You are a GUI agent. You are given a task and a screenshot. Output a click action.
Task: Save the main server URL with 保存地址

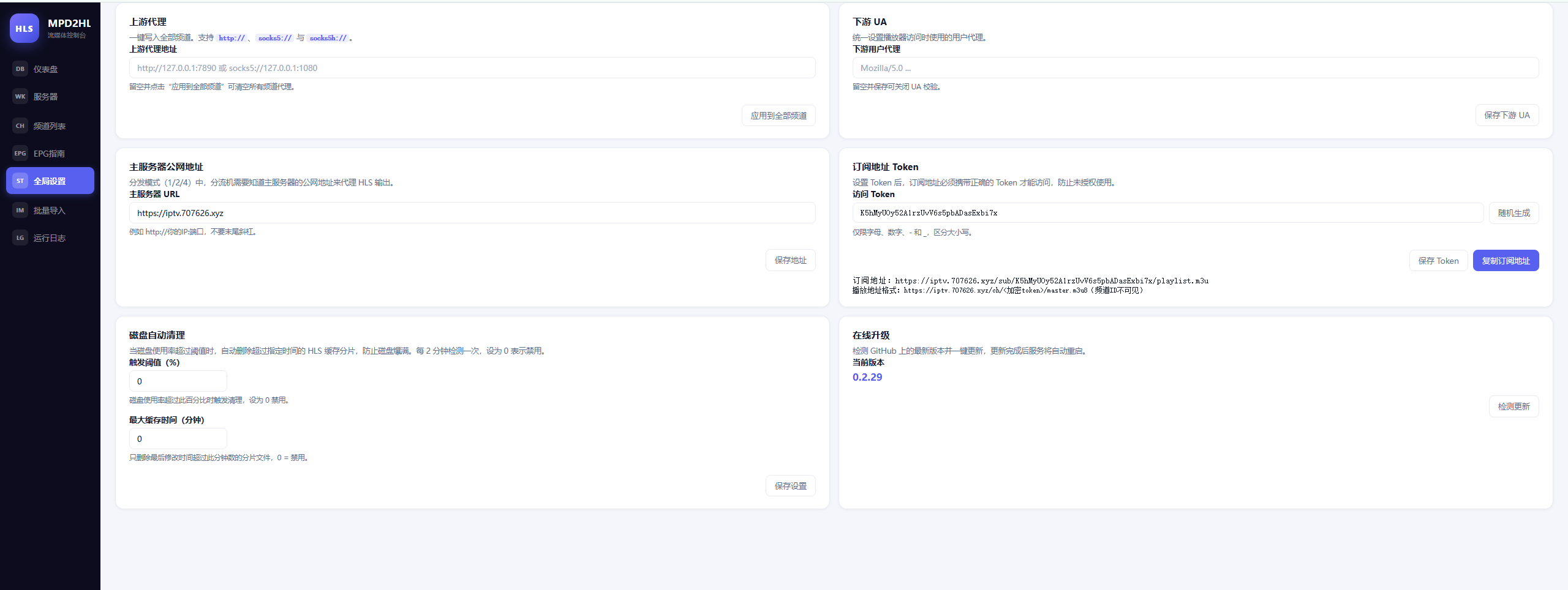click(791, 260)
